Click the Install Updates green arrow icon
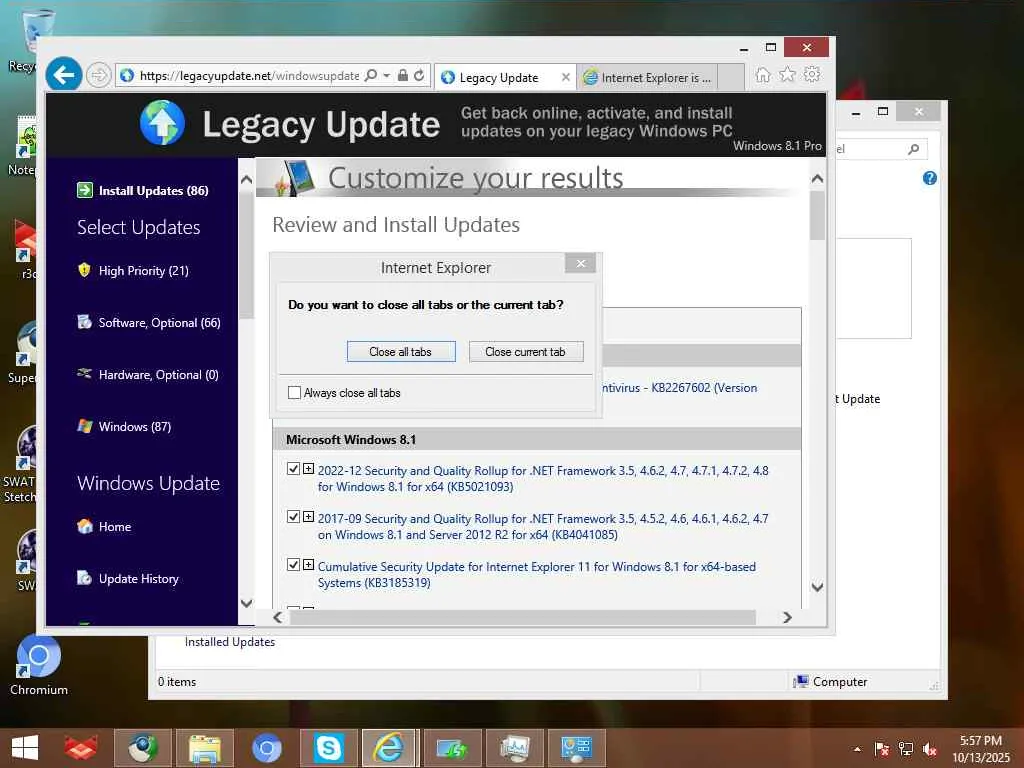1024x768 pixels. (85, 190)
